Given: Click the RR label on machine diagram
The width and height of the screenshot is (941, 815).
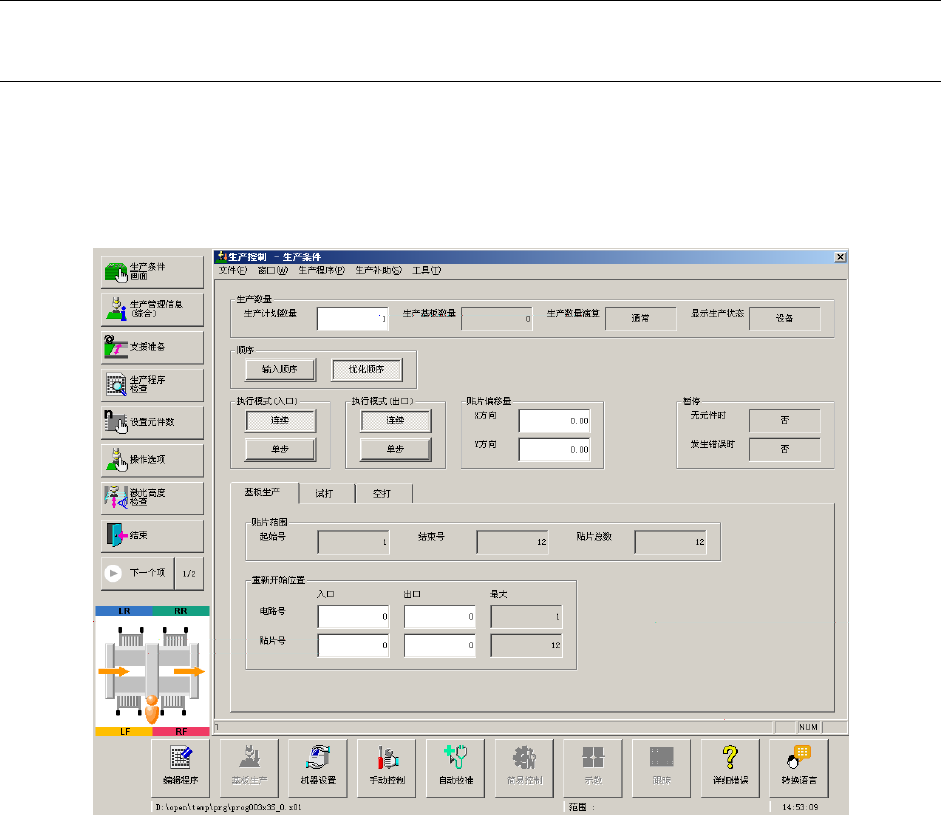Looking at the screenshot, I should click(x=181, y=611).
